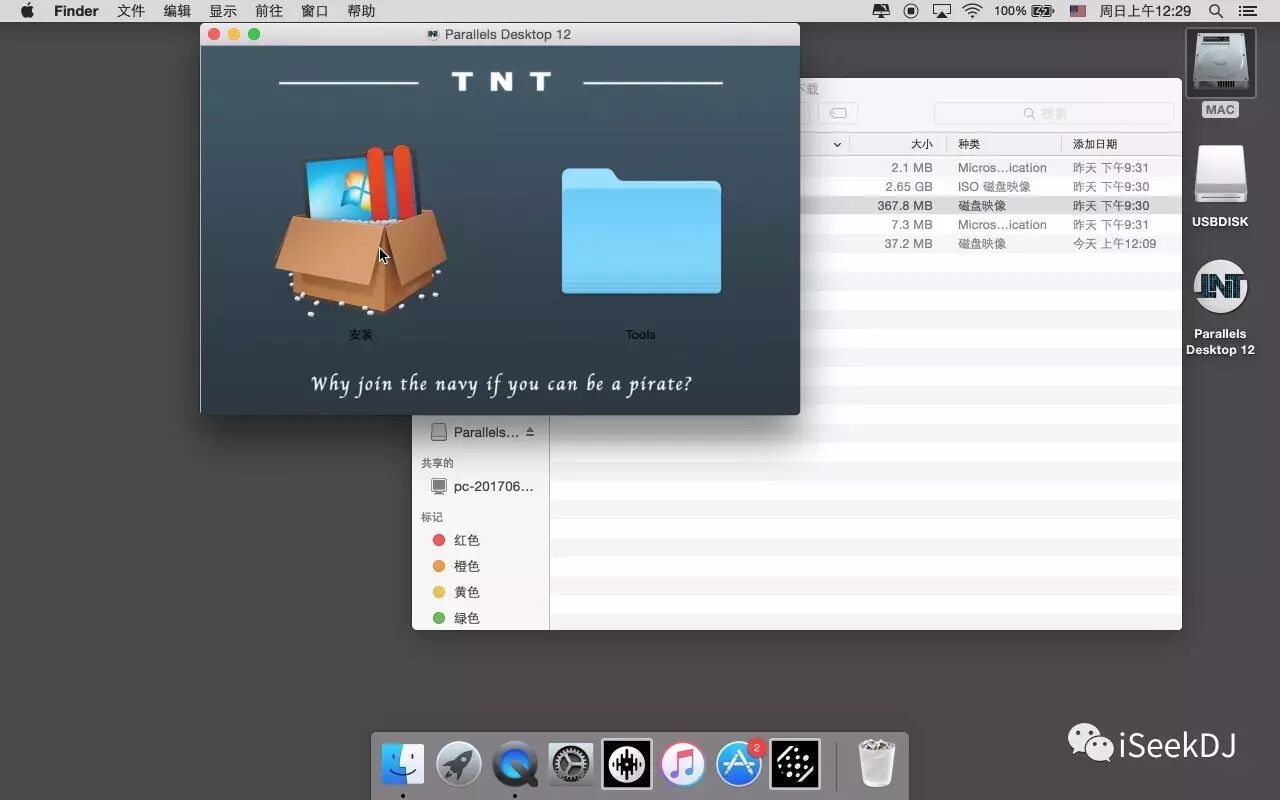The width and height of the screenshot is (1280, 800).
Task: Select the Parallels Desktop 12 TNT volume icon
Action: 1220,289
